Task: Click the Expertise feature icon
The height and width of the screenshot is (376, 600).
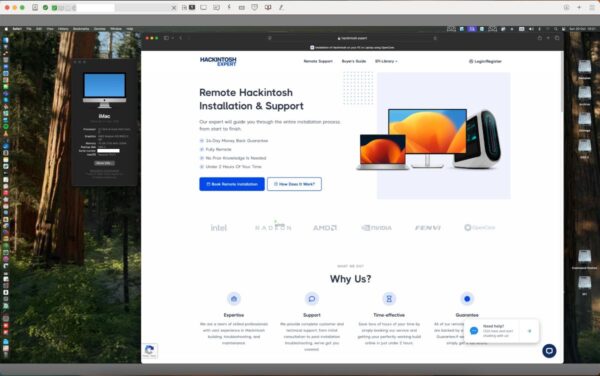Action: (x=234, y=299)
